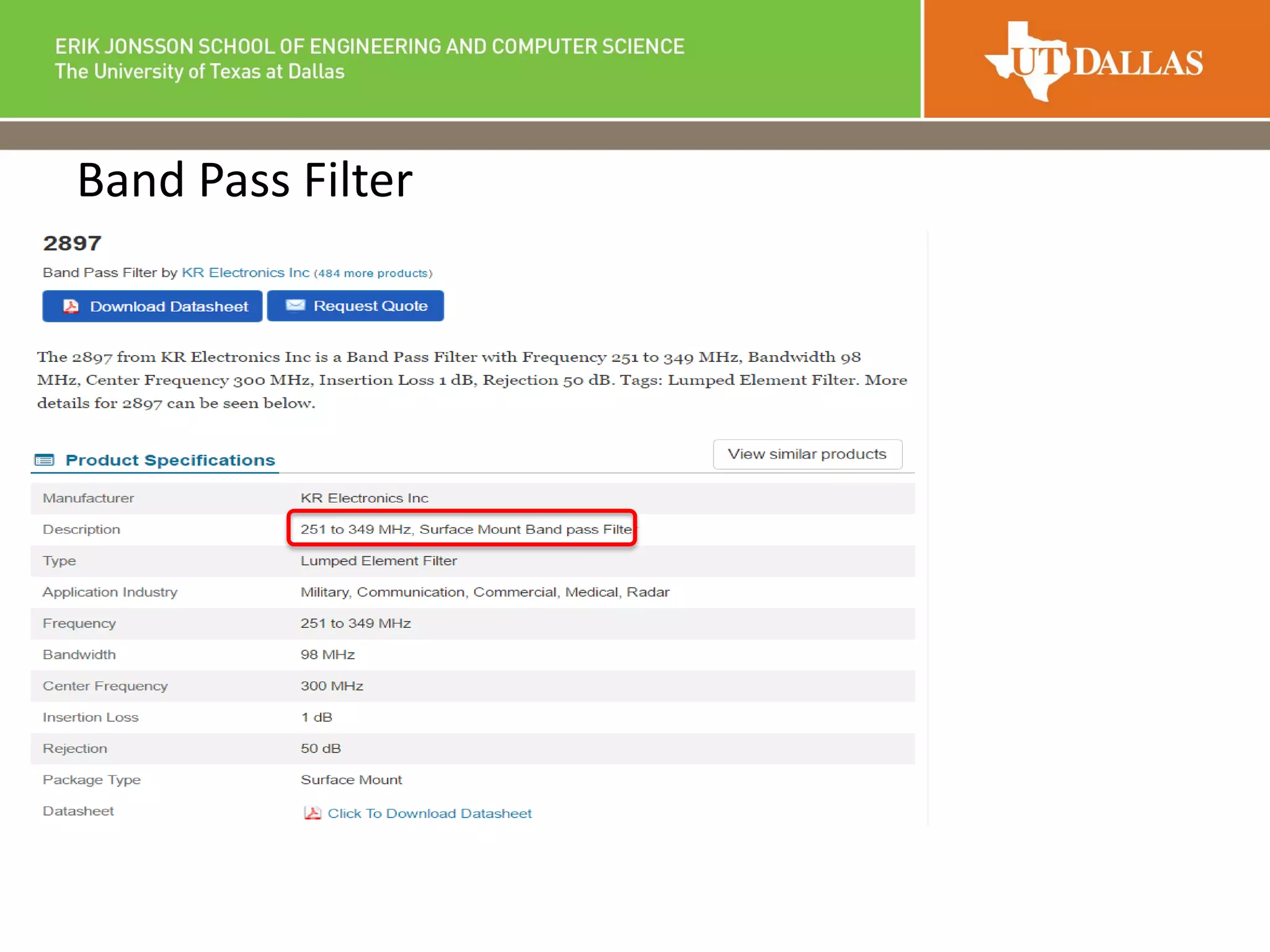This screenshot has height=952, width=1270.
Task: Click the Center Frequency value 300 MHz
Action: 332,686
